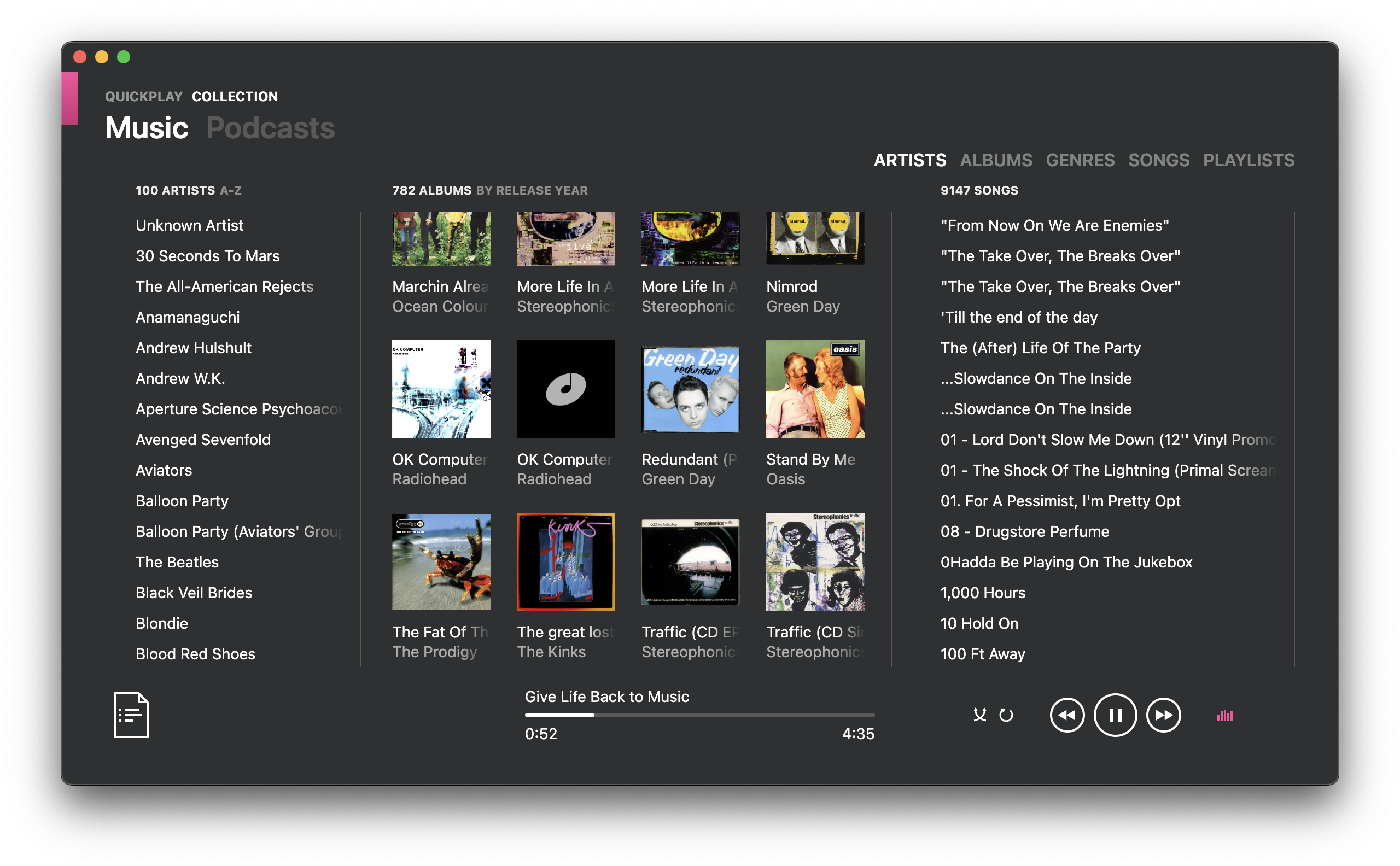This screenshot has height=866, width=1400.
Task: Select The All-American Rejects artist
Action: pyautogui.click(x=225, y=286)
